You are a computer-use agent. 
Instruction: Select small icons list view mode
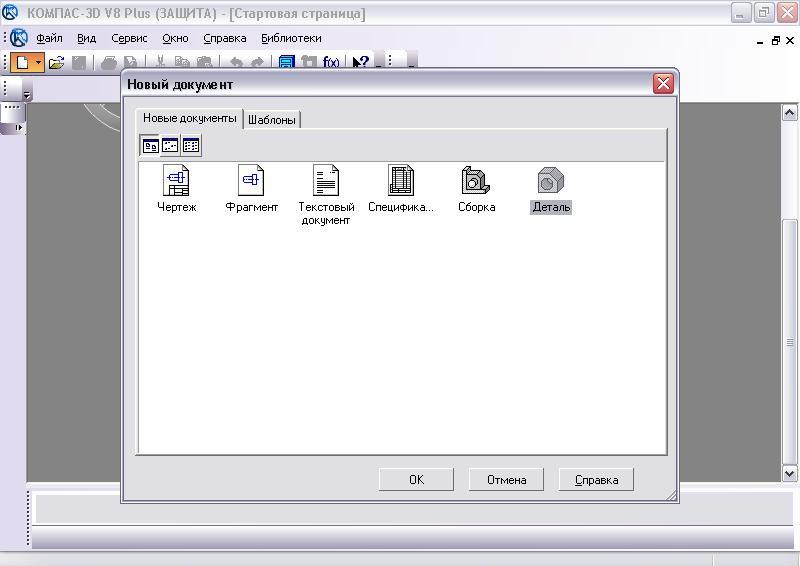170,146
